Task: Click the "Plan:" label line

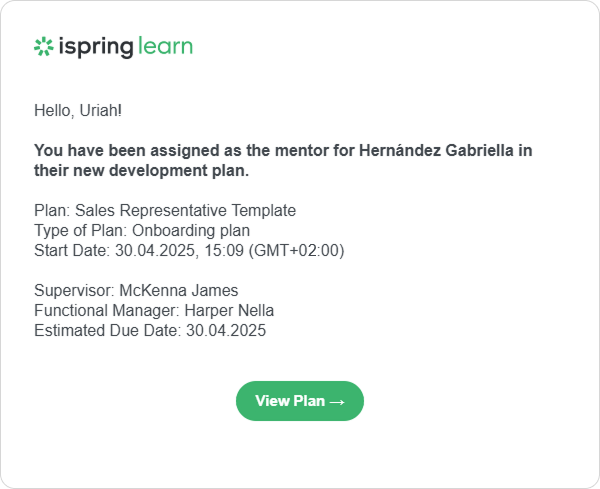Action: click(x=165, y=210)
